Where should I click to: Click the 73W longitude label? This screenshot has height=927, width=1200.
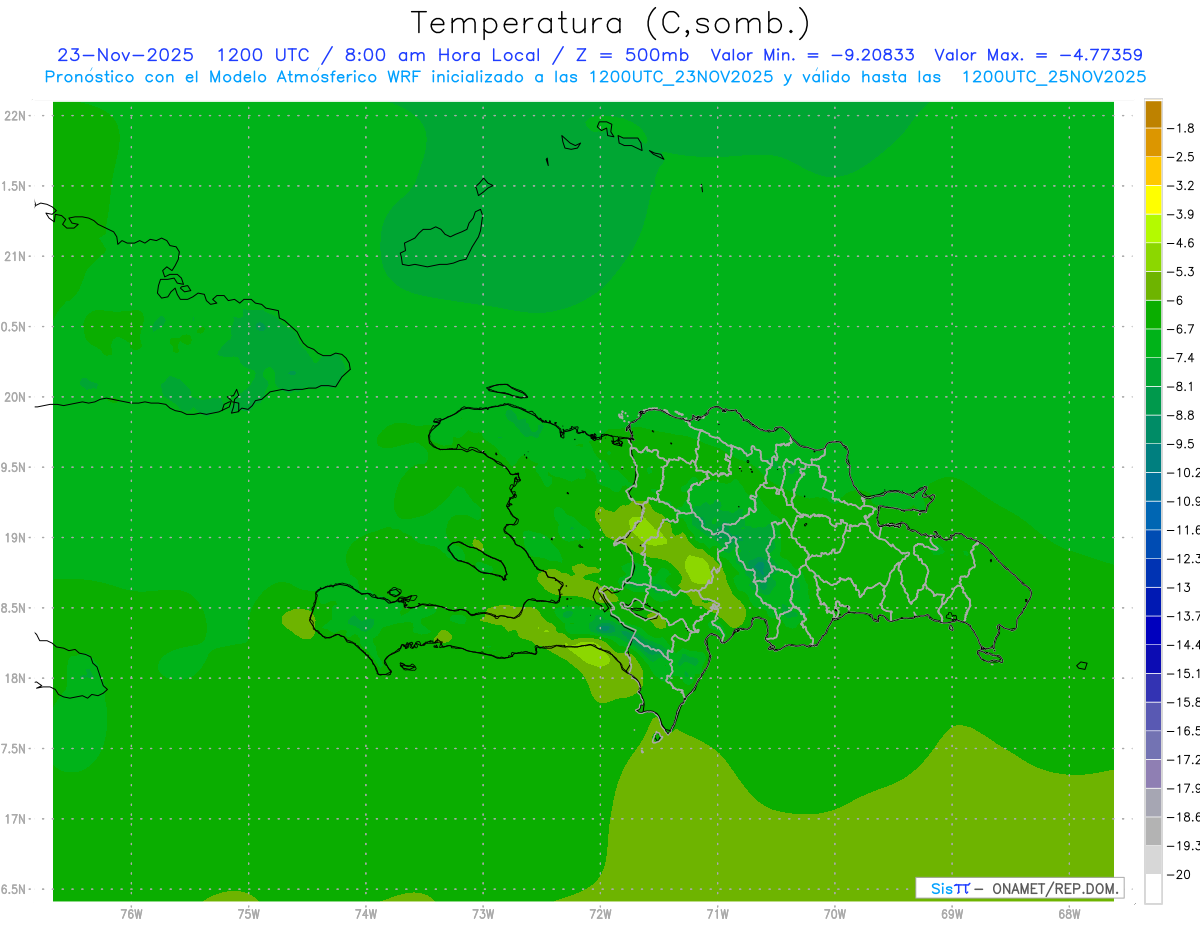[483, 913]
